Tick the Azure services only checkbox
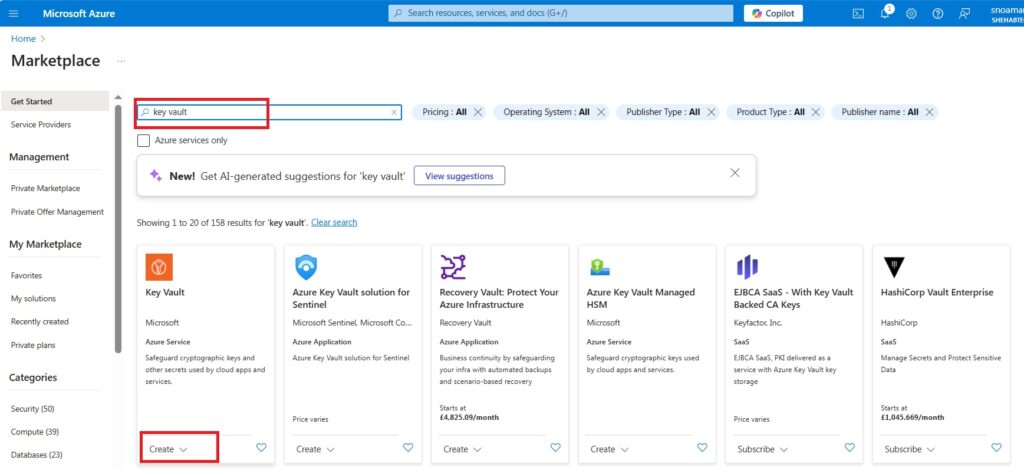 click(x=143, y=140)
